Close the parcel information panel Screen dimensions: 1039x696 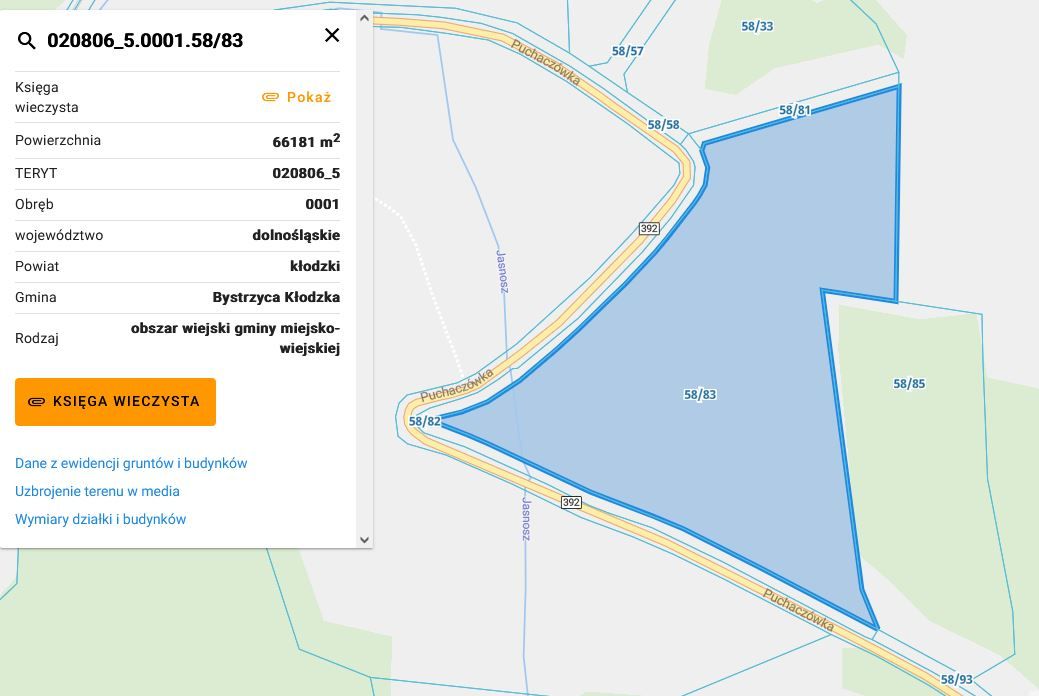pos(332,35)
